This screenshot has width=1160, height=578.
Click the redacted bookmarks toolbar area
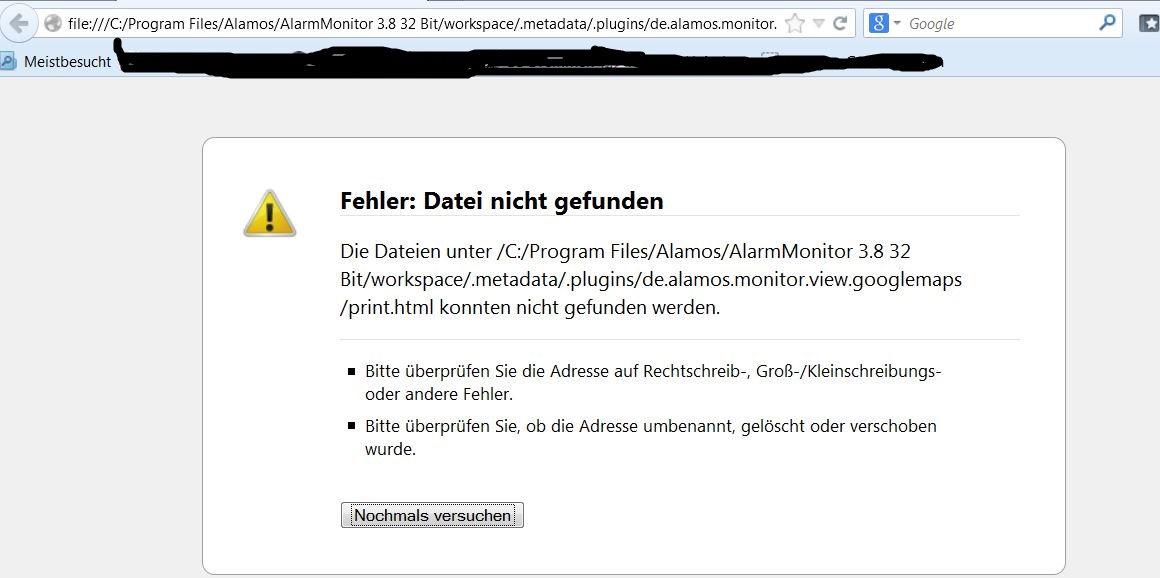(x=530, y=63)
